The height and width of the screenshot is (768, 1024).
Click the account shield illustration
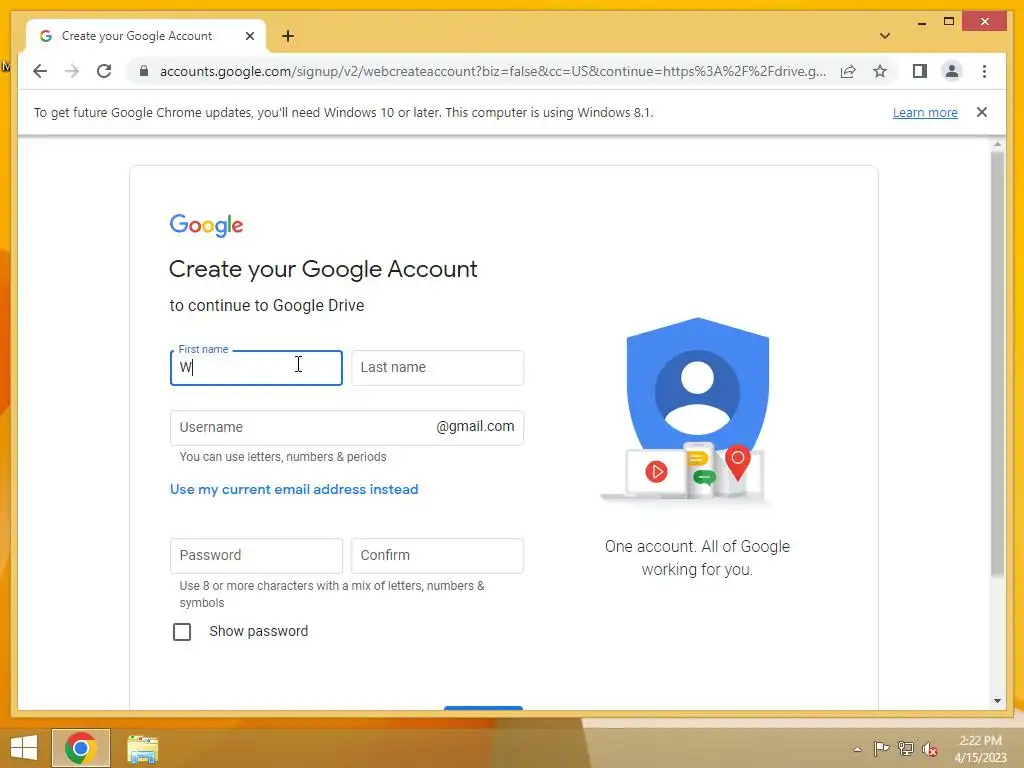coord(697,409)
